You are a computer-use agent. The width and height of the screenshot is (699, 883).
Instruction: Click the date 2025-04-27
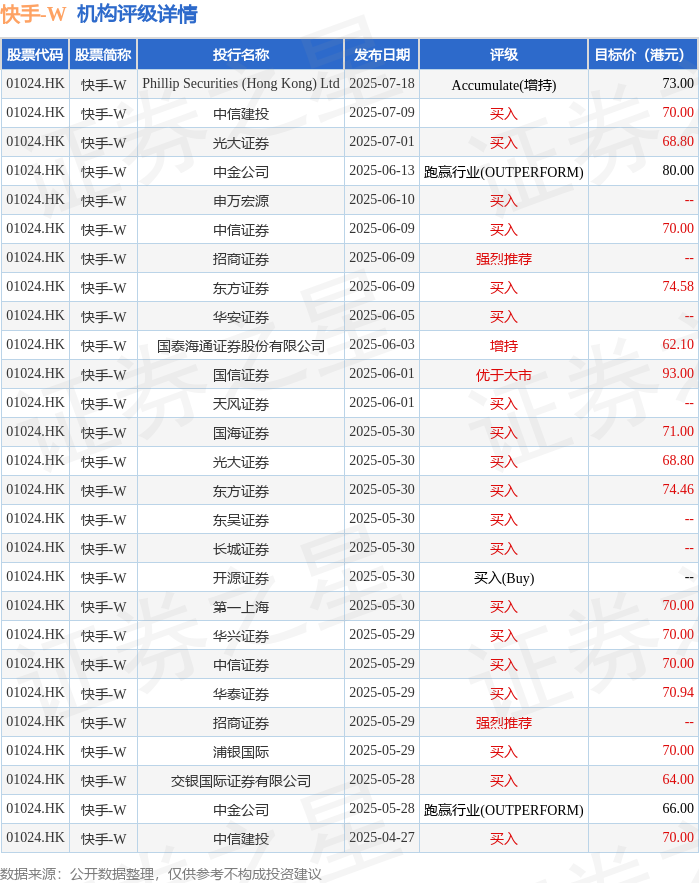[381, 837]
